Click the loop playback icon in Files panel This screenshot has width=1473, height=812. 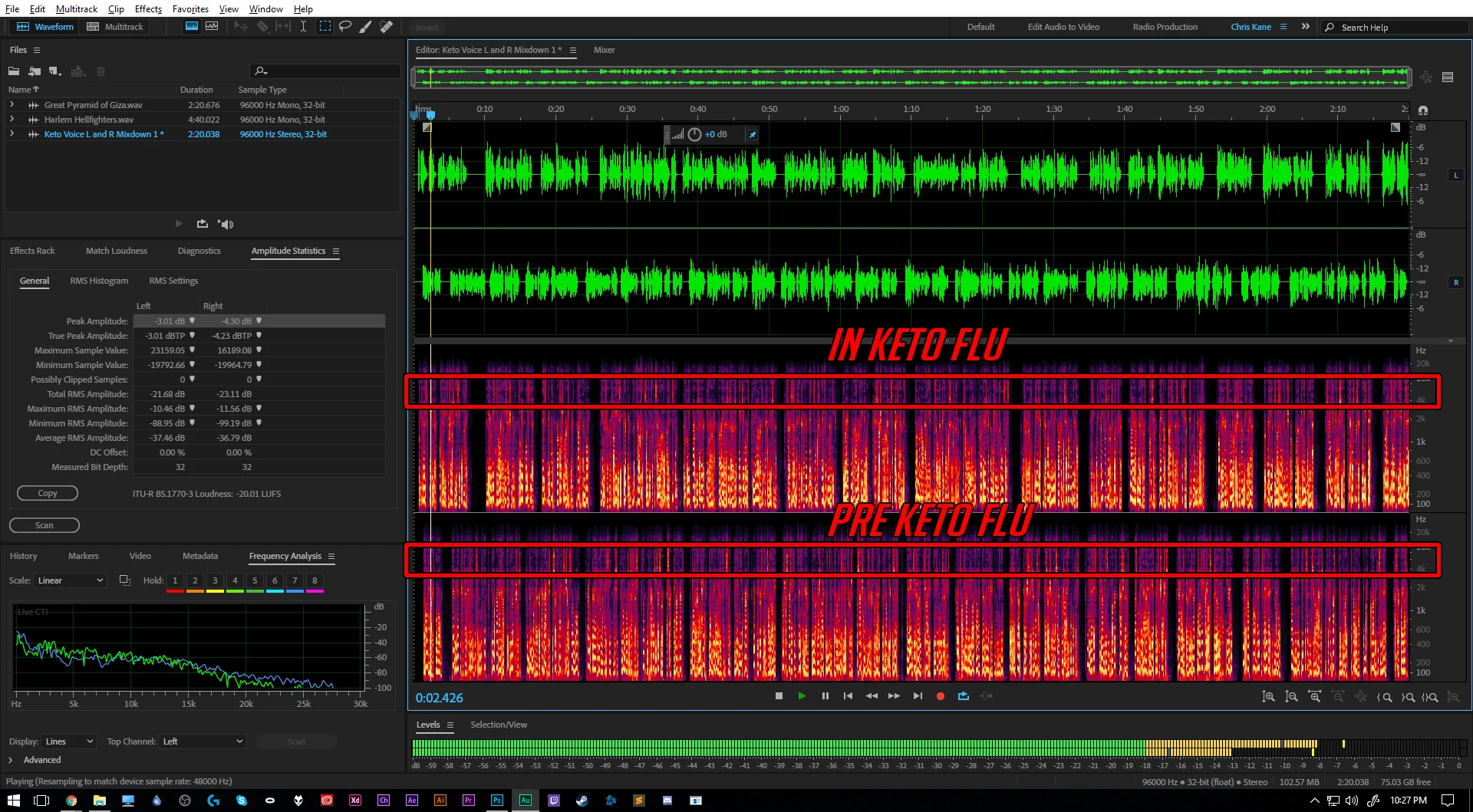(x=203, y=224)
